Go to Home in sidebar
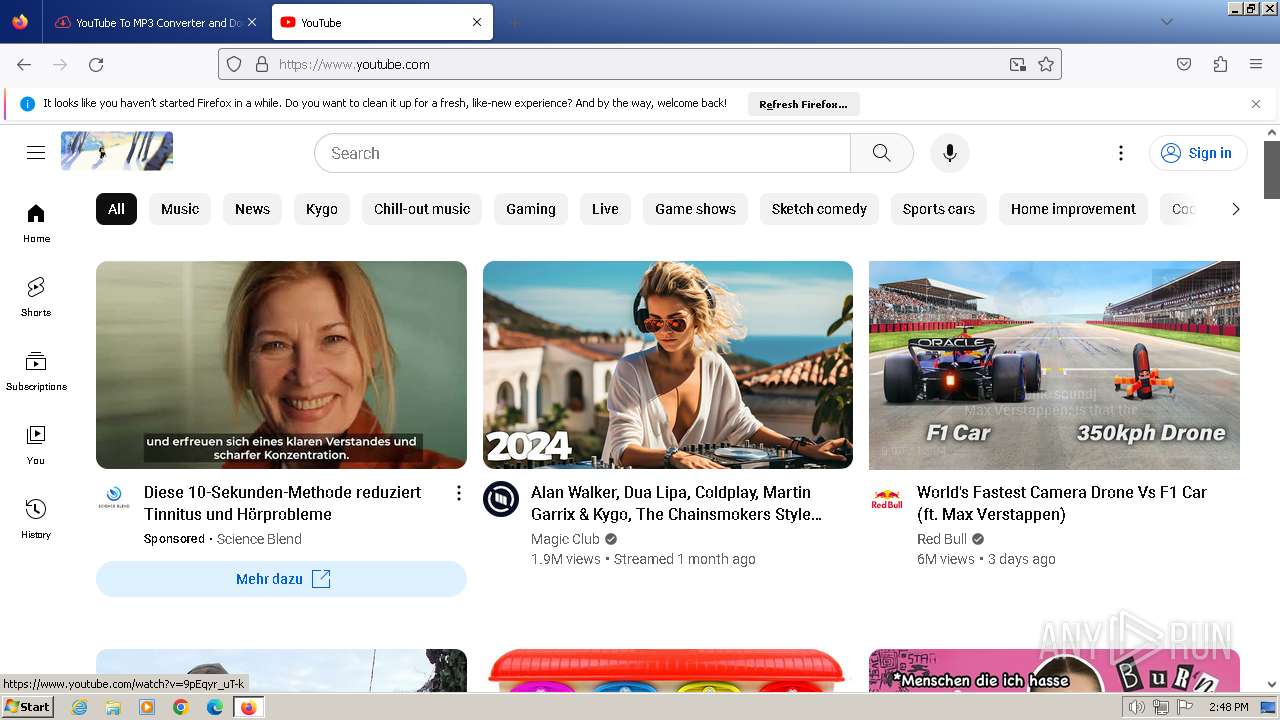This screenshot has width=1280, height=720. tap(36, 223)
